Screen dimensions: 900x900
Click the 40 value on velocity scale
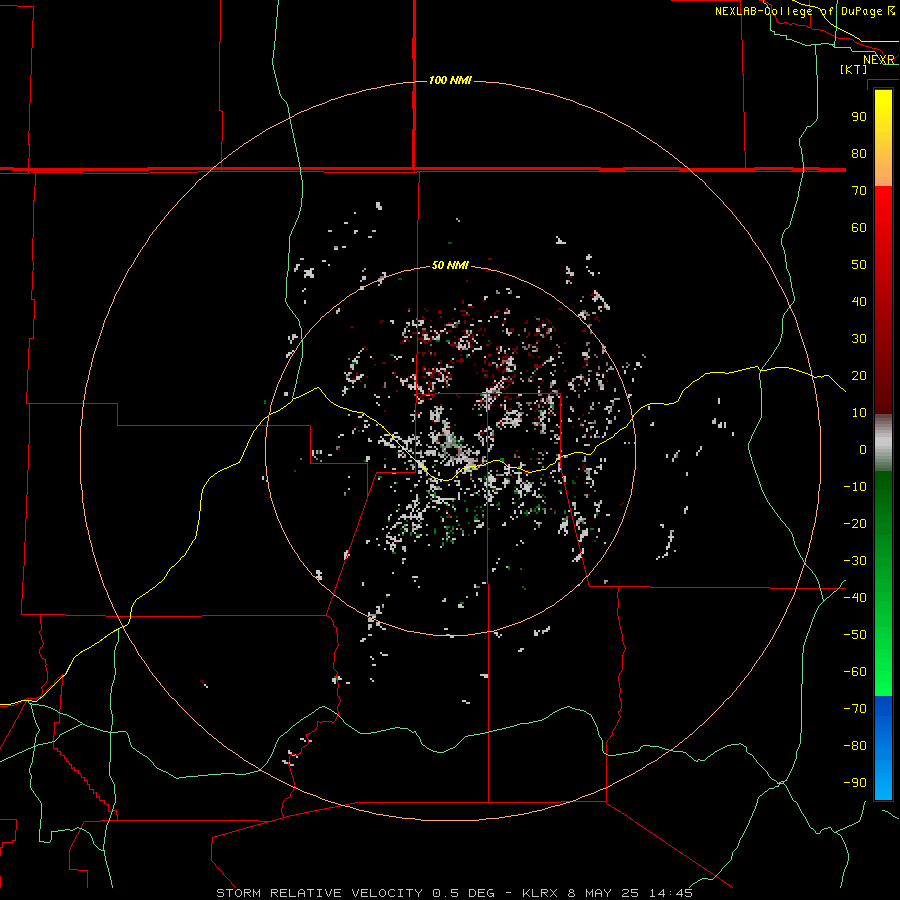(x=859, y=302)
